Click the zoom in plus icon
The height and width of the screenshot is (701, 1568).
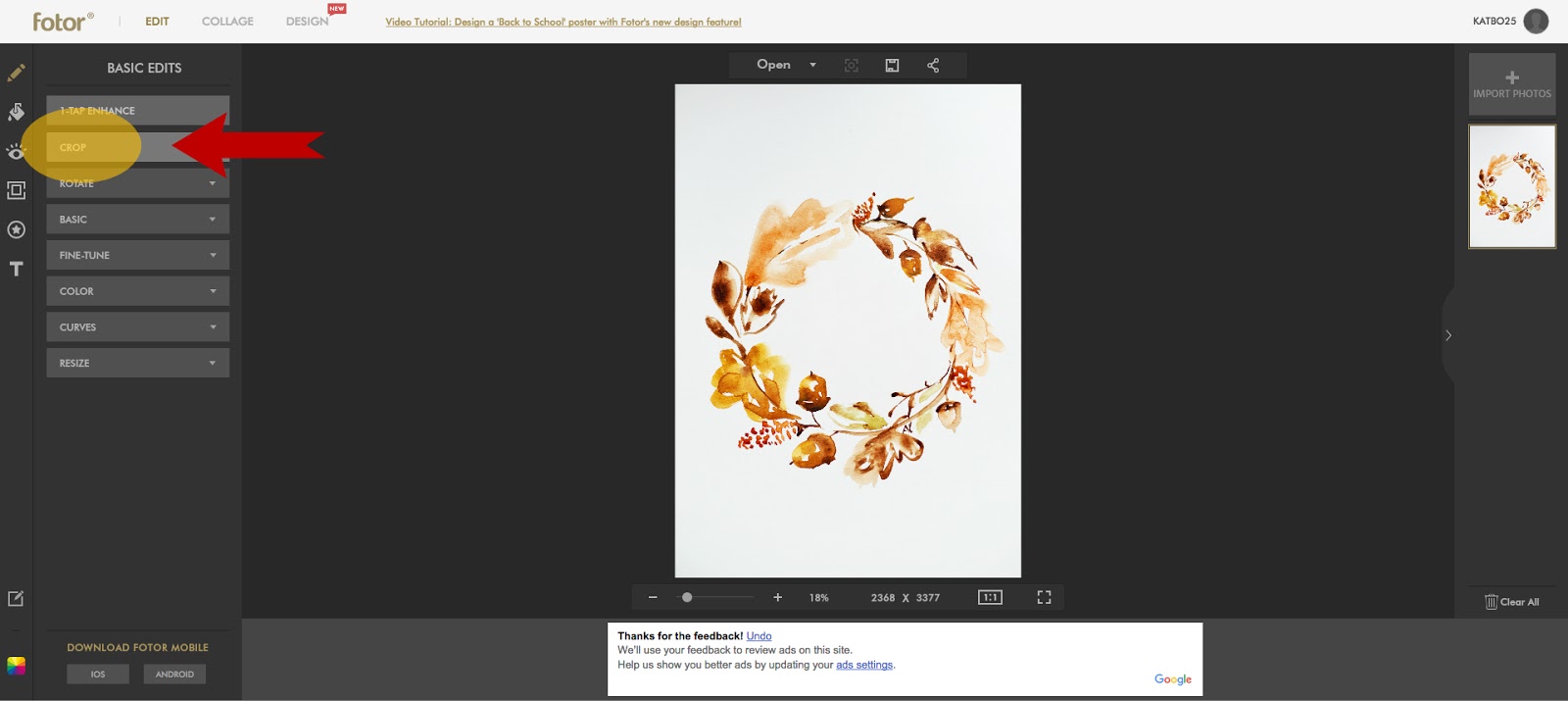(777, 597)
